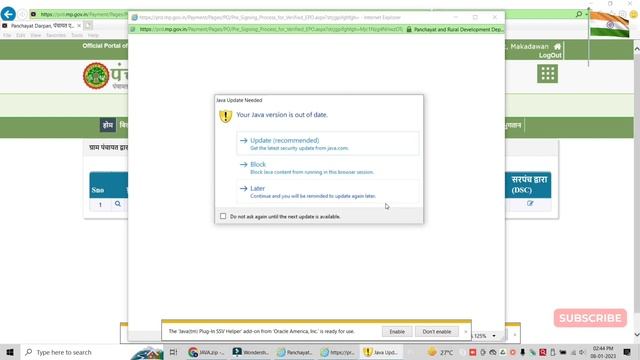Open Task View on taskbar
Image resolution: width=640 pixels, height=360 pixels.
173,352
